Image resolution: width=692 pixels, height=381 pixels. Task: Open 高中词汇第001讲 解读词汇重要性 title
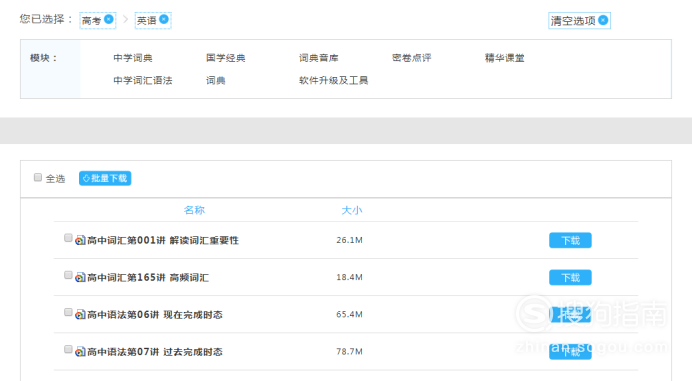coord(163,240)
